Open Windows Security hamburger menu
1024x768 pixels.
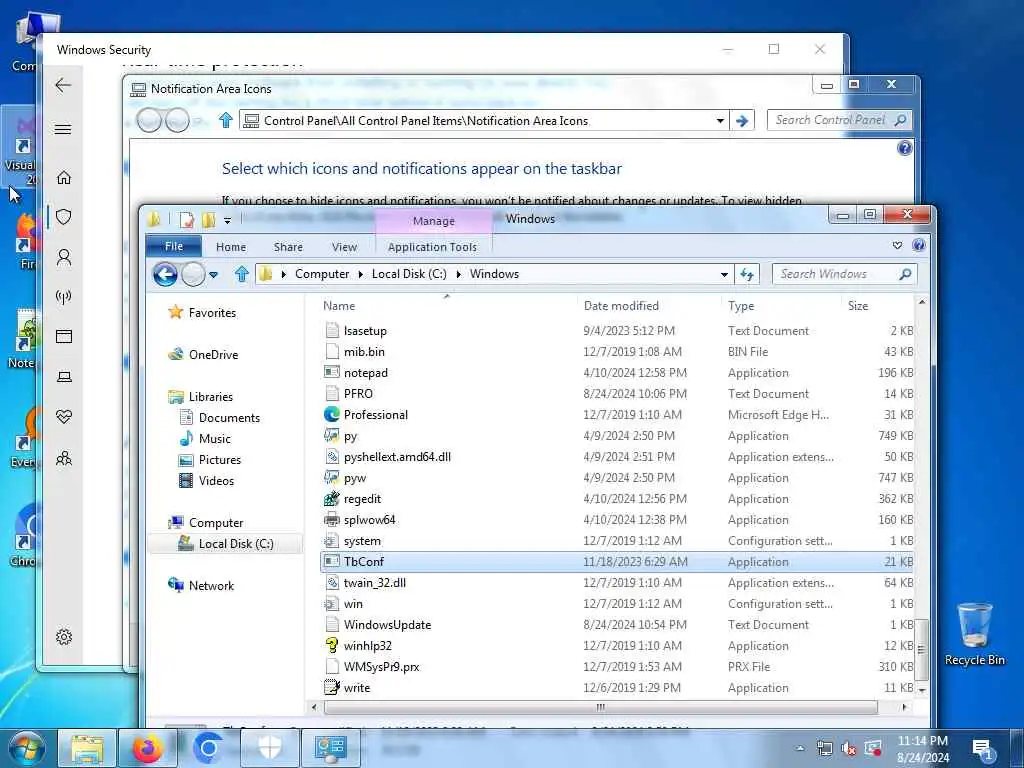(x=63, y=129)
